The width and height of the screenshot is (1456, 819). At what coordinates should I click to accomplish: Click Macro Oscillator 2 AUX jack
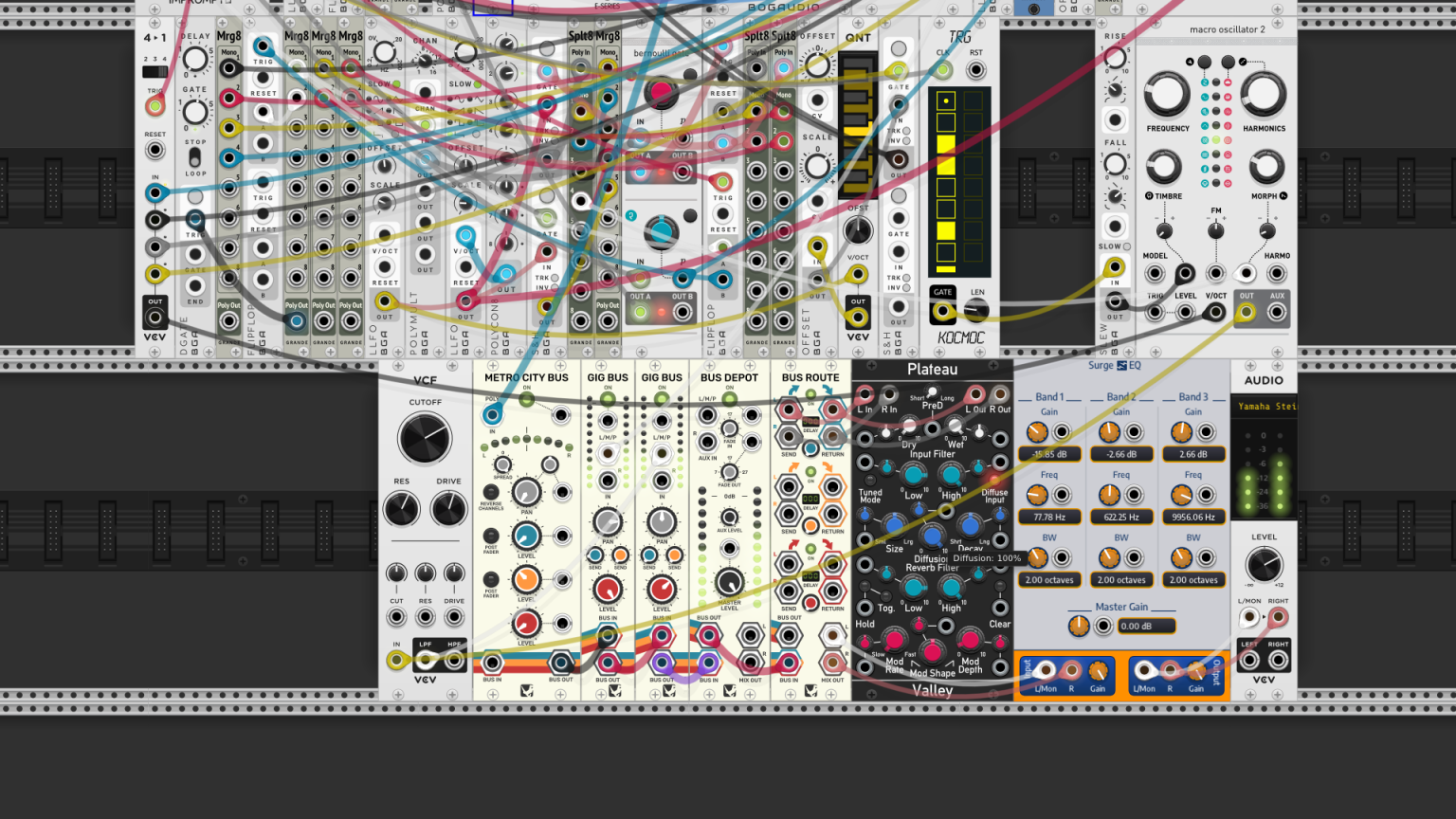[1277, 312]
